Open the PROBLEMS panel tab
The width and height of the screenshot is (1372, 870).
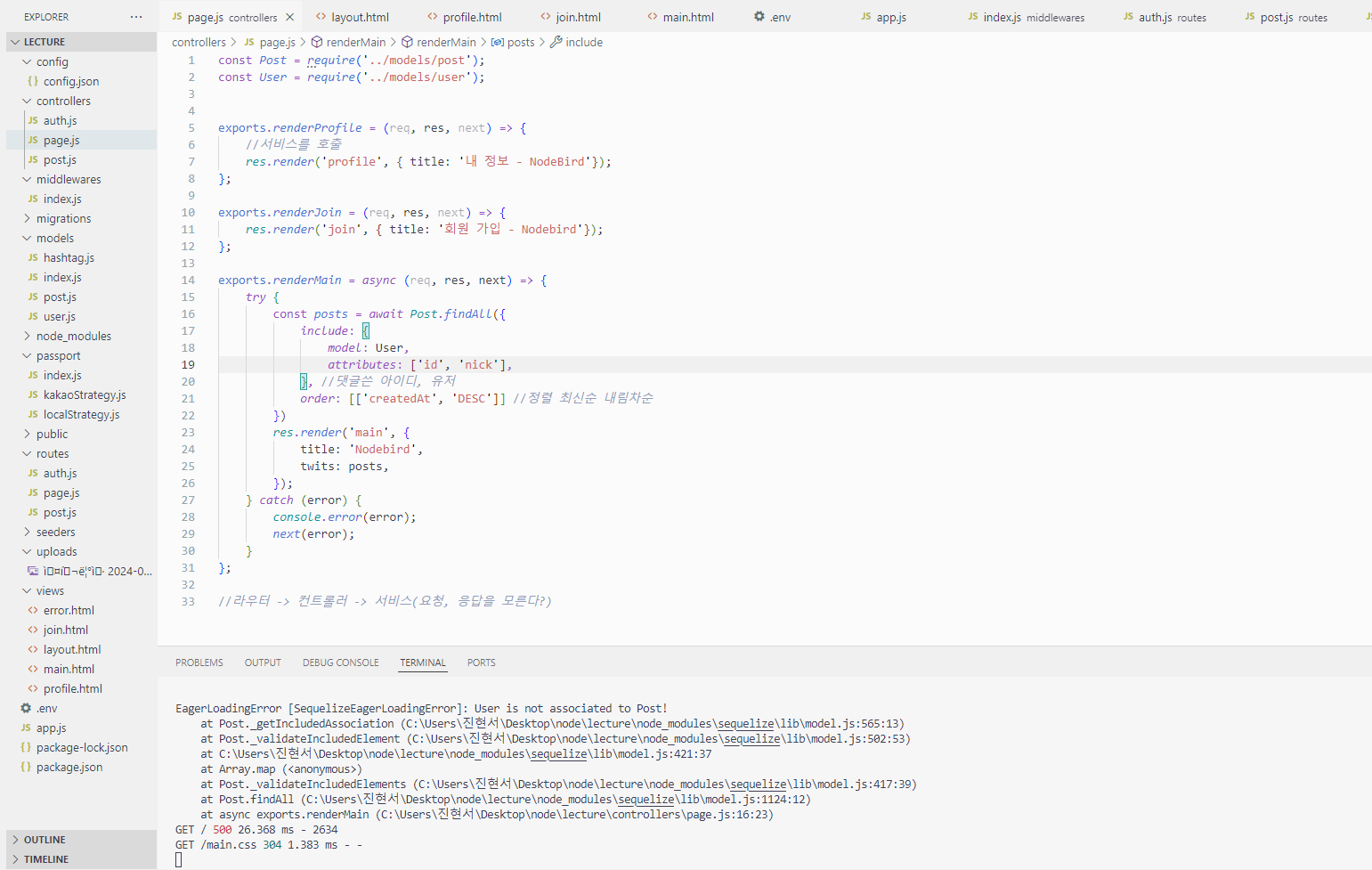pos(199,663)
